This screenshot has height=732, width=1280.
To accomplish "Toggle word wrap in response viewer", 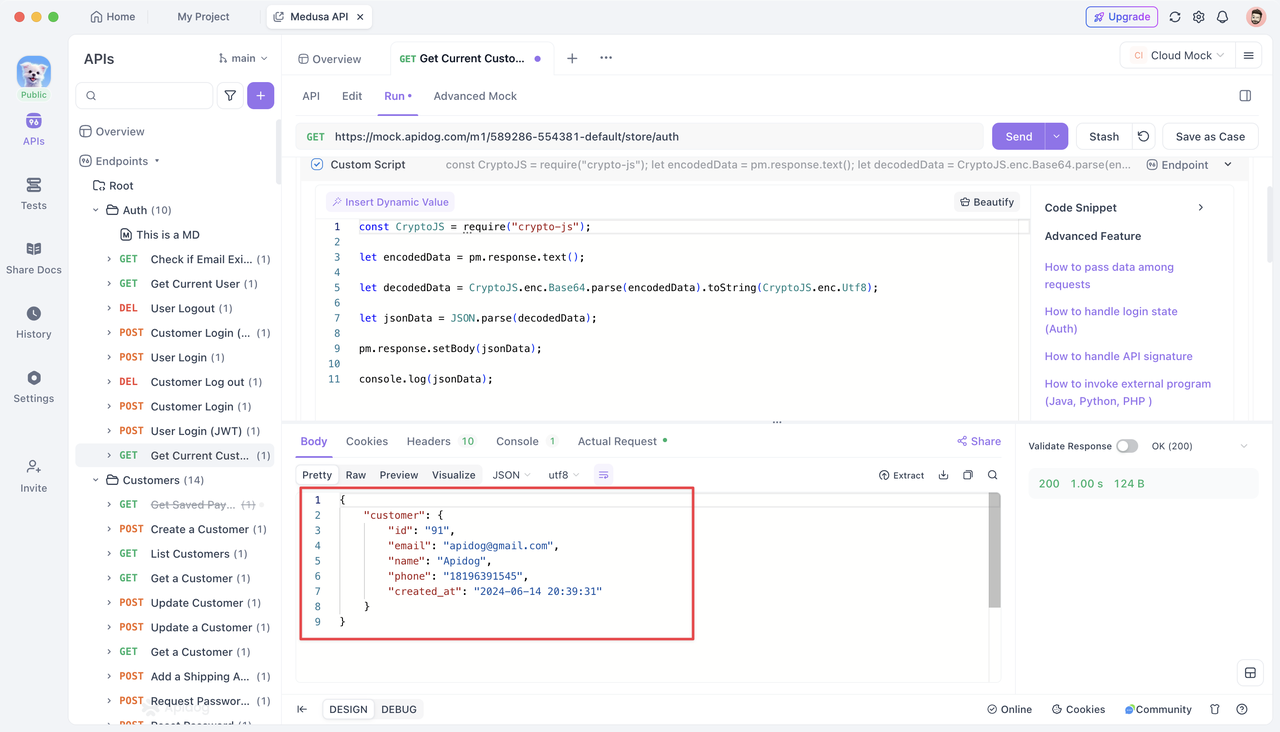I will (604, 475).
